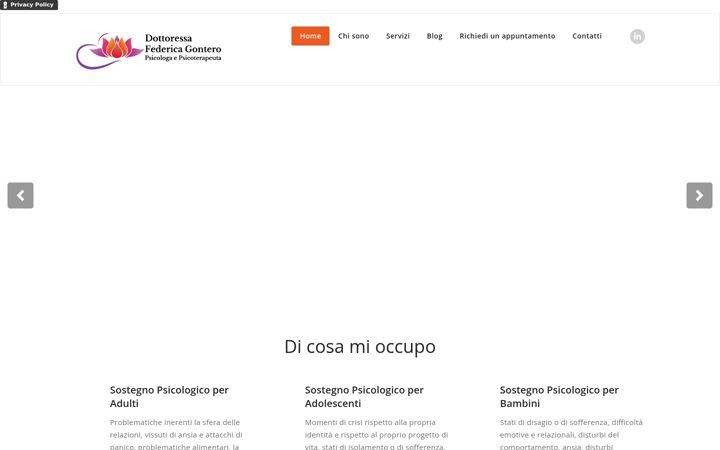Open the Contatti page
720x450 pixels.
tap(587, 36)
